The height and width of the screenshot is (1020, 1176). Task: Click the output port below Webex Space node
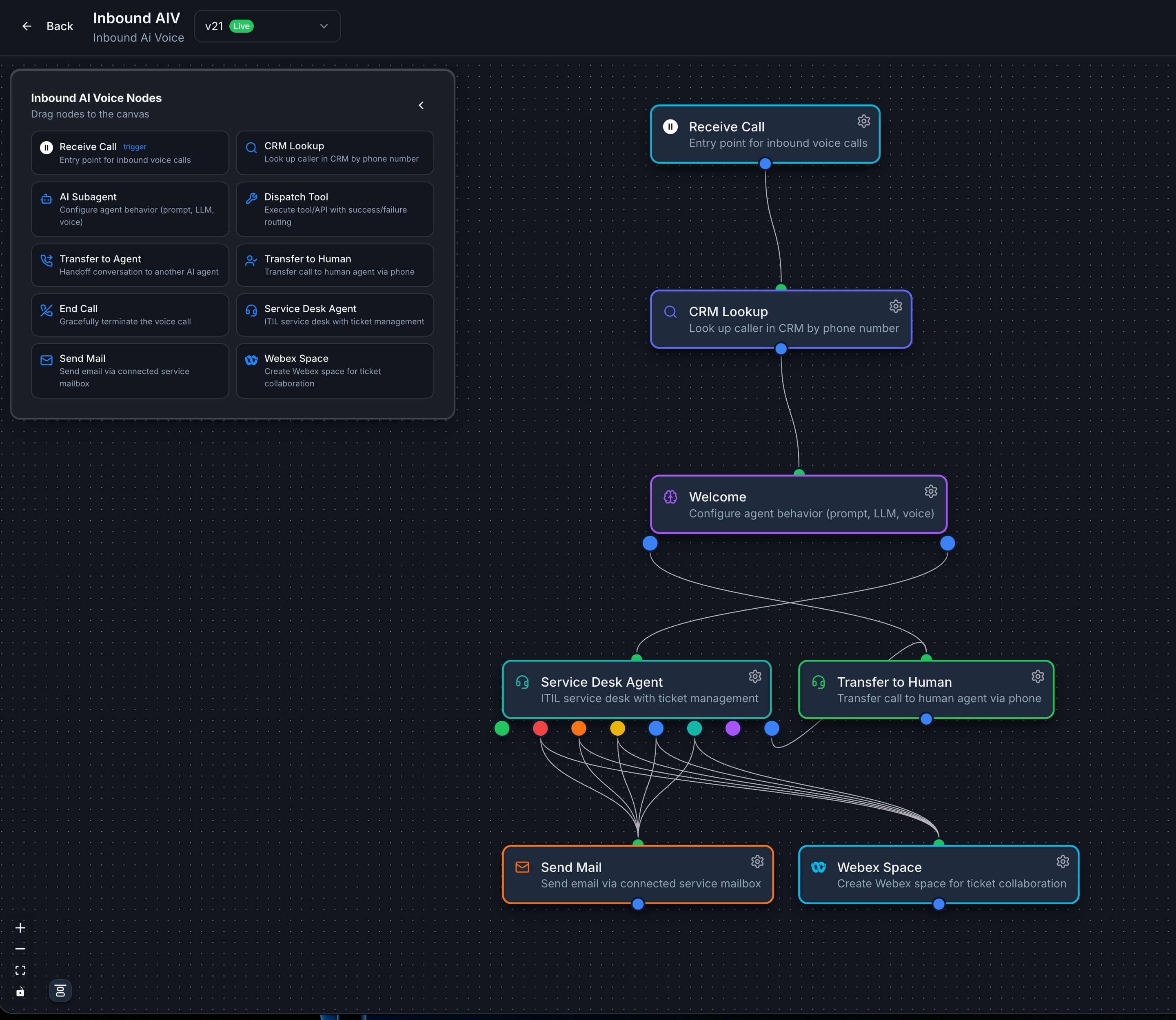[x=939, y=904]
